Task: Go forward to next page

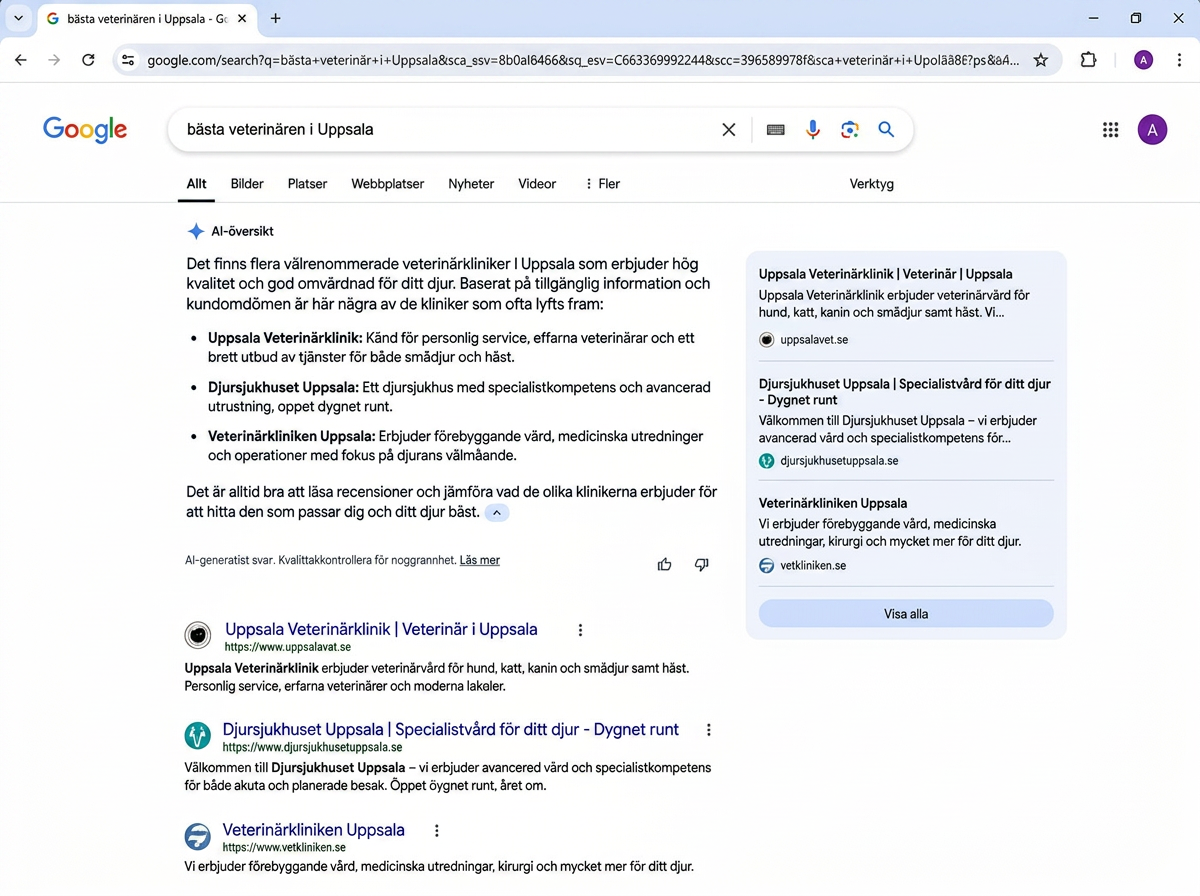Action: click(x=54, y=60)
